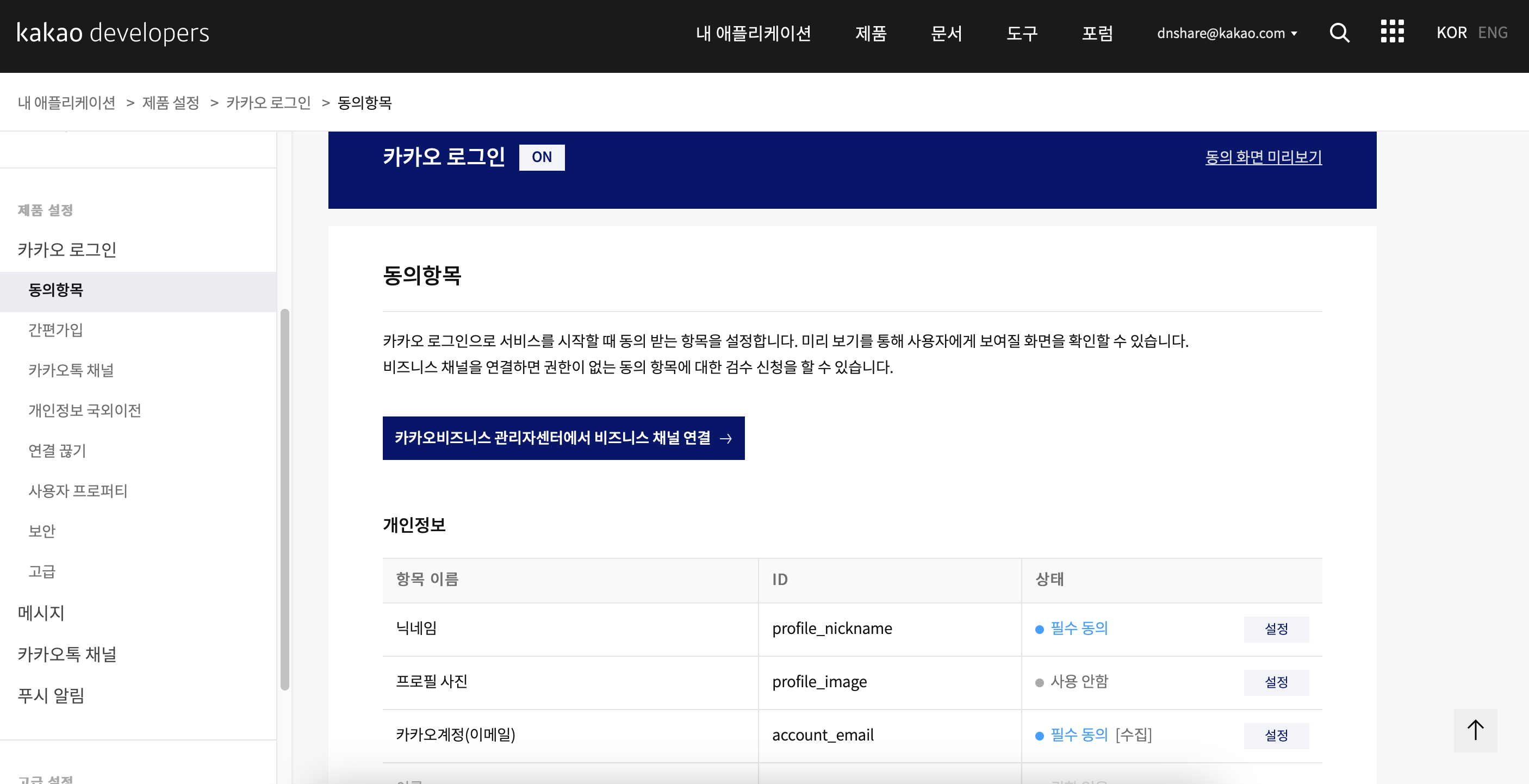Select 푸시 알림 in sidebar
Screen dimensions: 1529x784
coord(51,695)
